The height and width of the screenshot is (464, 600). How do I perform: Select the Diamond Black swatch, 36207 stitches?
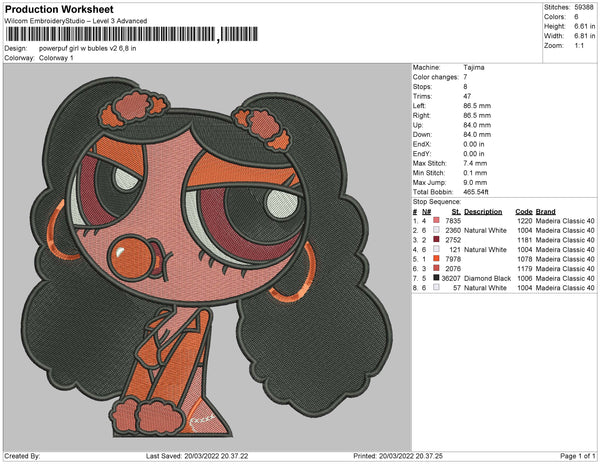(436, 278)
